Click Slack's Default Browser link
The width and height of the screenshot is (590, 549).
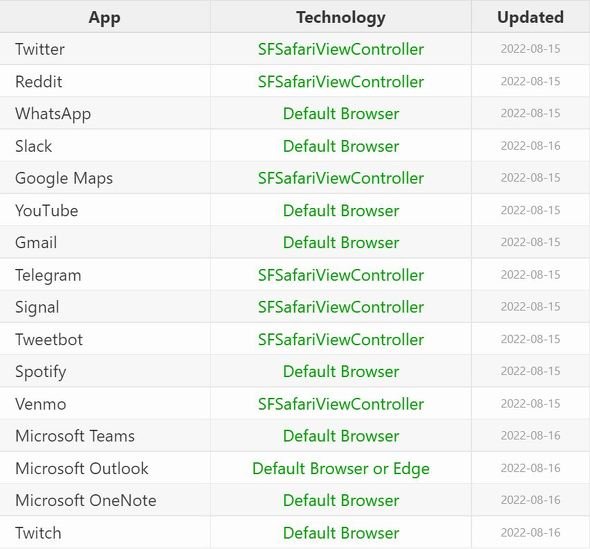341,146
